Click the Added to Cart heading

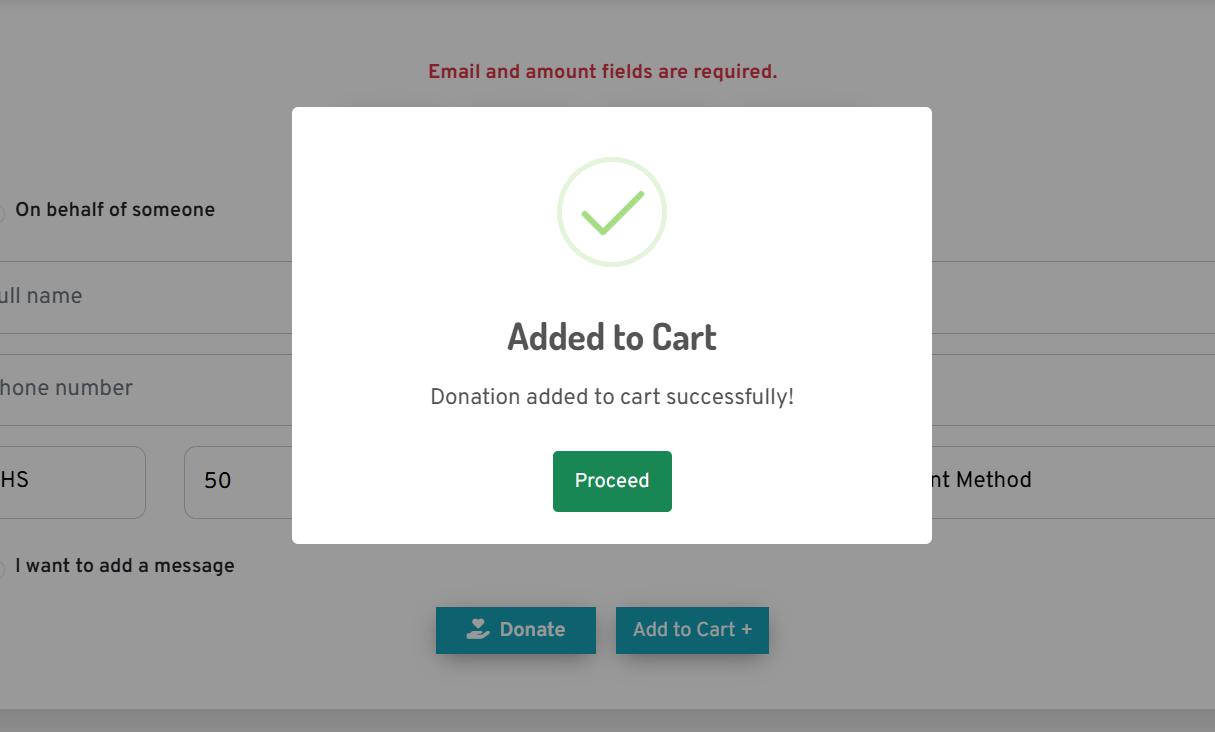point(612,337)
